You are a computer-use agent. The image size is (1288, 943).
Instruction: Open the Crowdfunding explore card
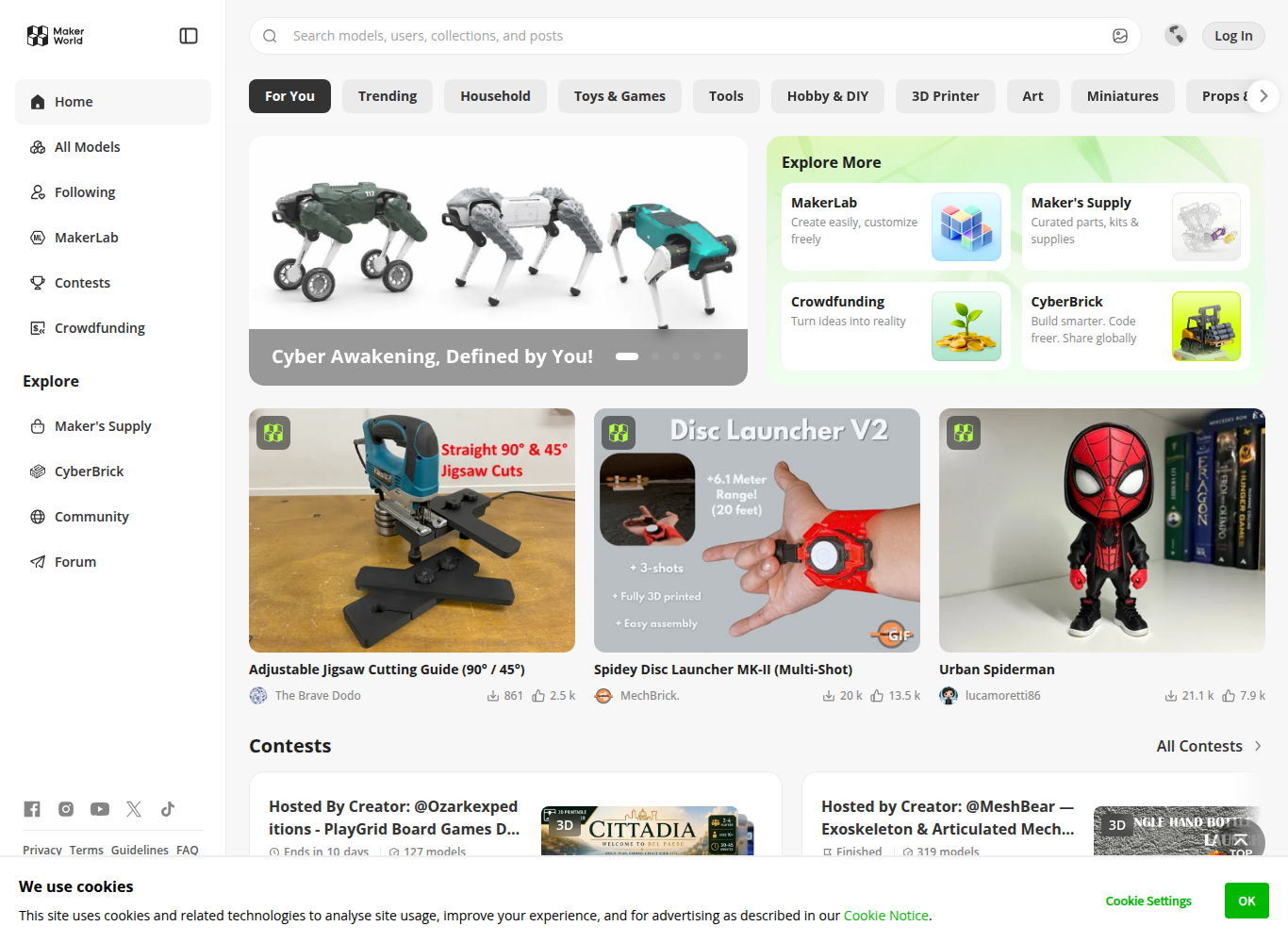tap(896, 326)
